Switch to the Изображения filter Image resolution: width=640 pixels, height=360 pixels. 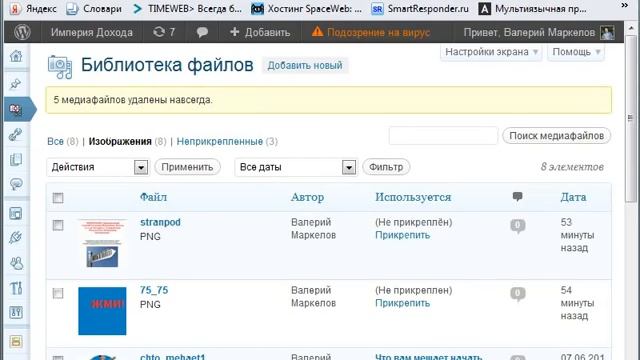click(x=120, y=141)
